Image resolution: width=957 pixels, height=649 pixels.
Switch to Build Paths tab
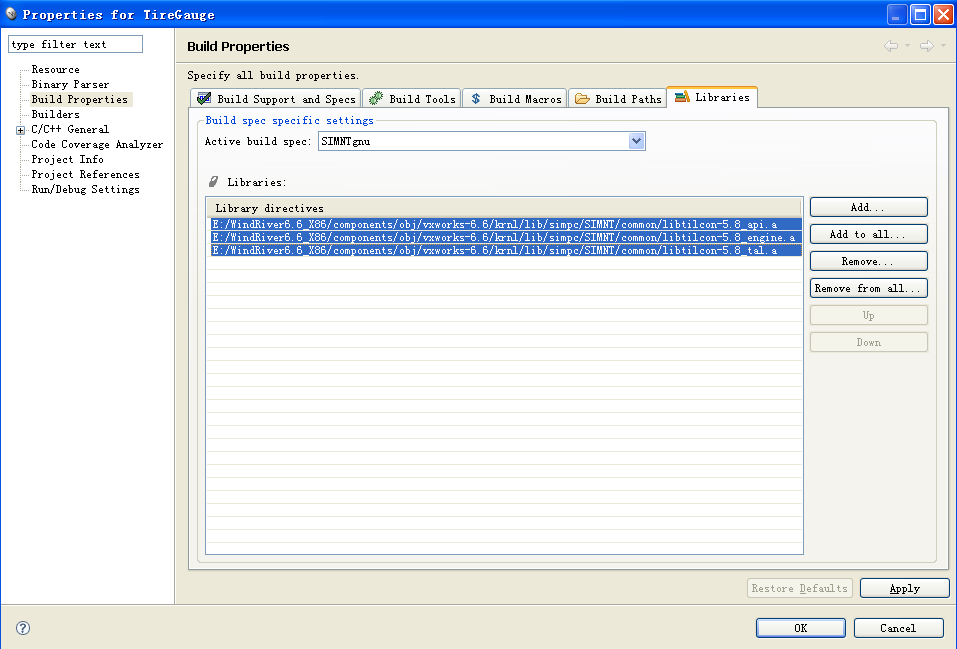tap(618, 98)
